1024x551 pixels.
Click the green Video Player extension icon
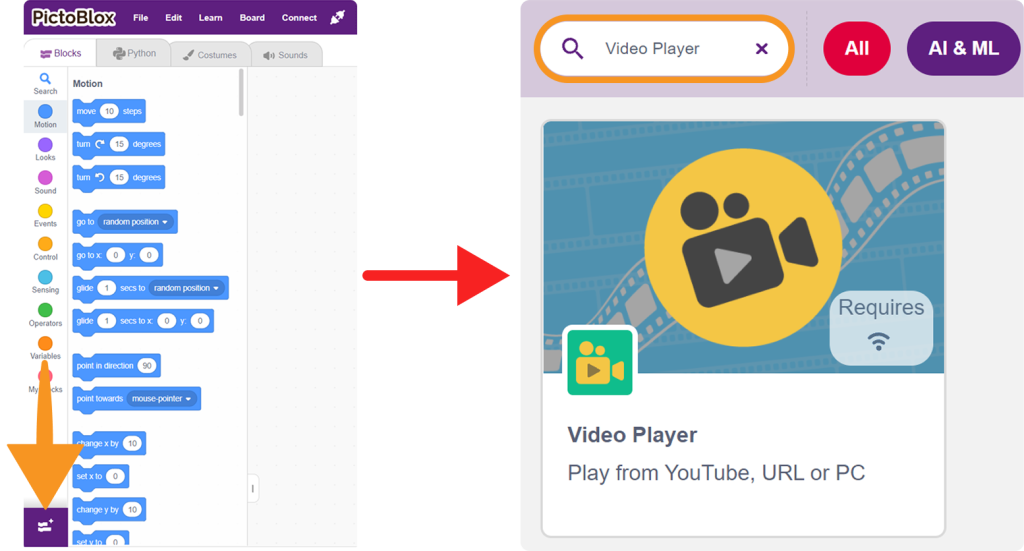600,362
